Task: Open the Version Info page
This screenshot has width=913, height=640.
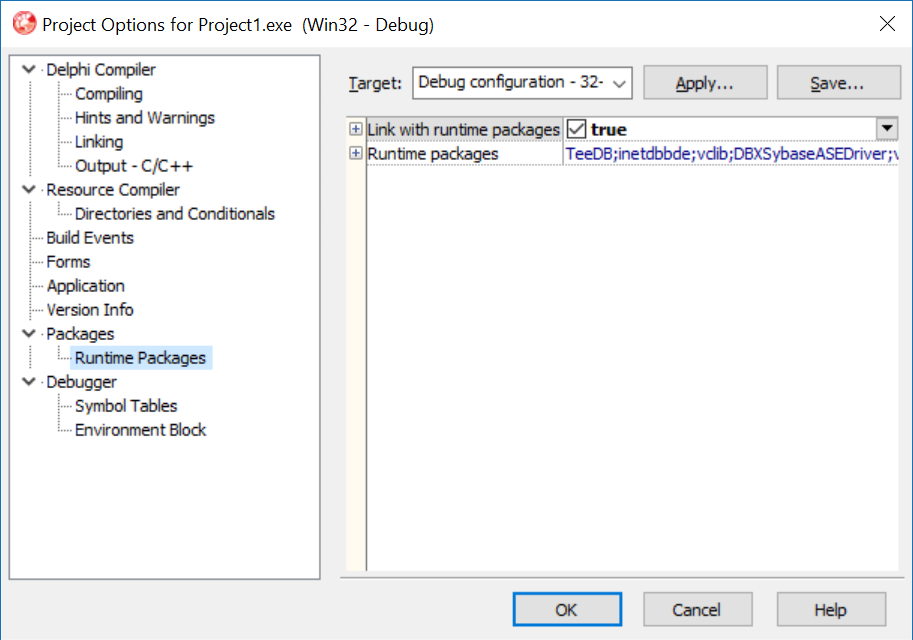Action: pyautogui.click(x=90, y=310)
